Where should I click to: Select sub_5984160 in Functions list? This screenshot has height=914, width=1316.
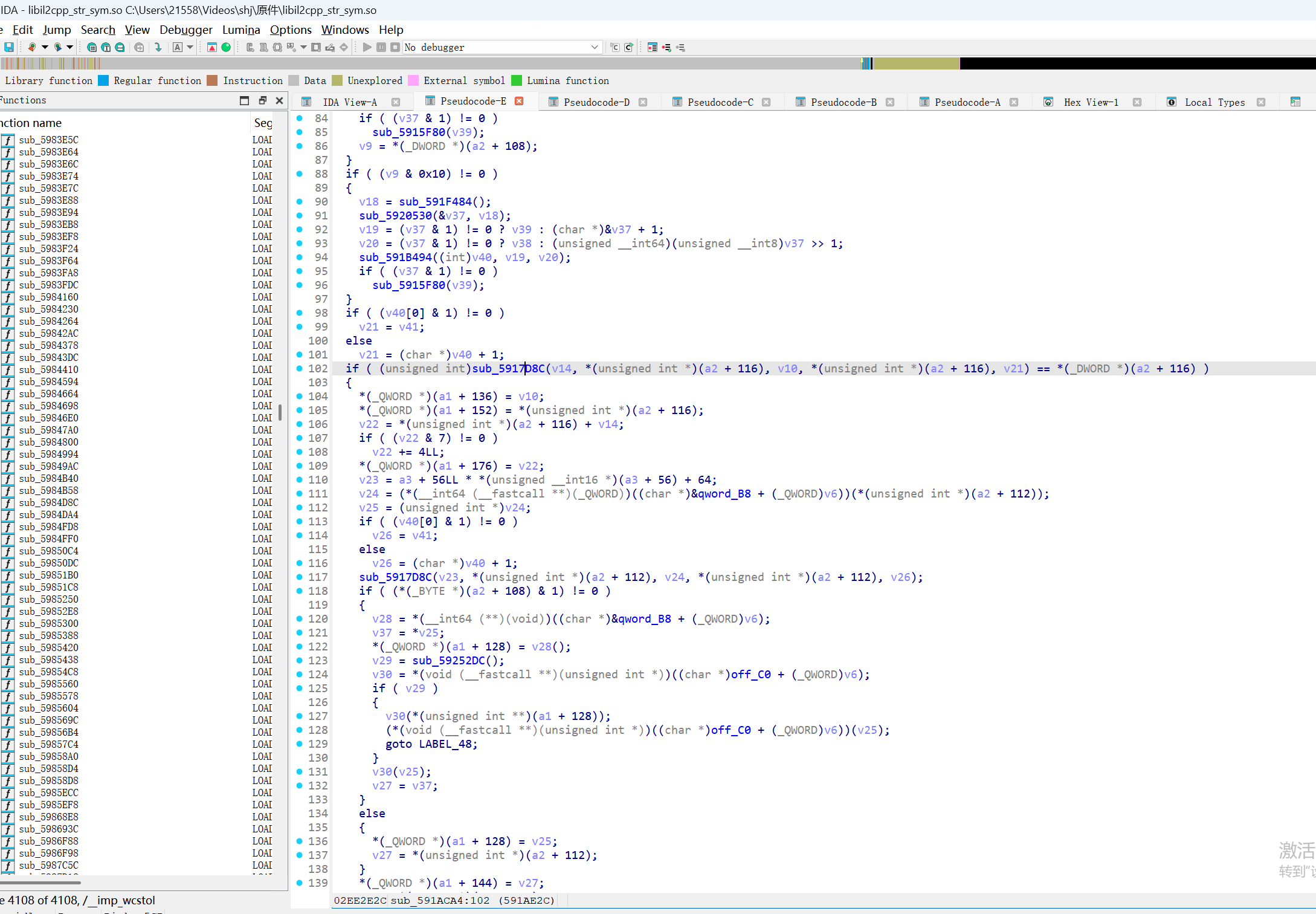point(48,297)
